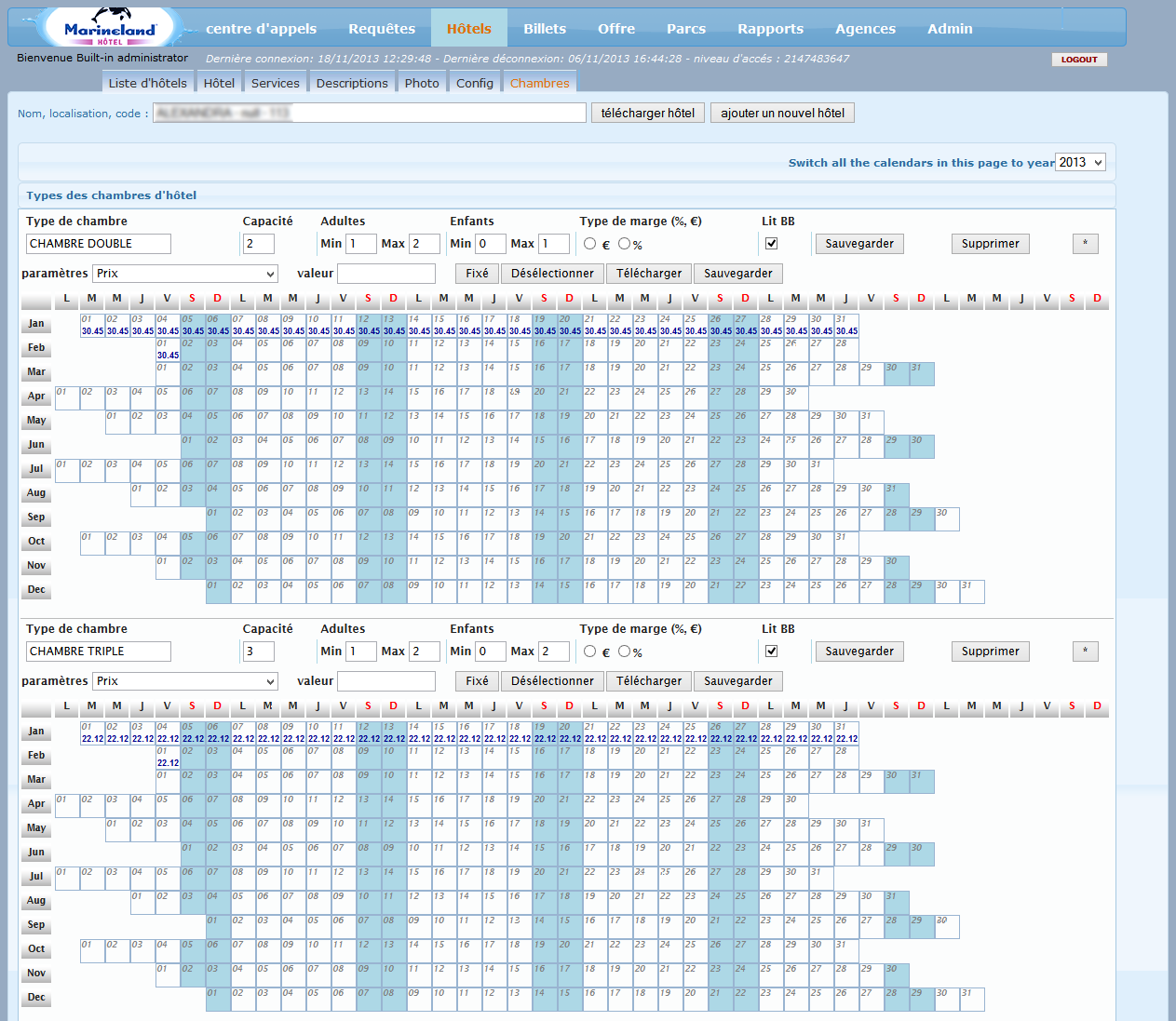Click the Marineland Hôtel logo

[110, 26]
